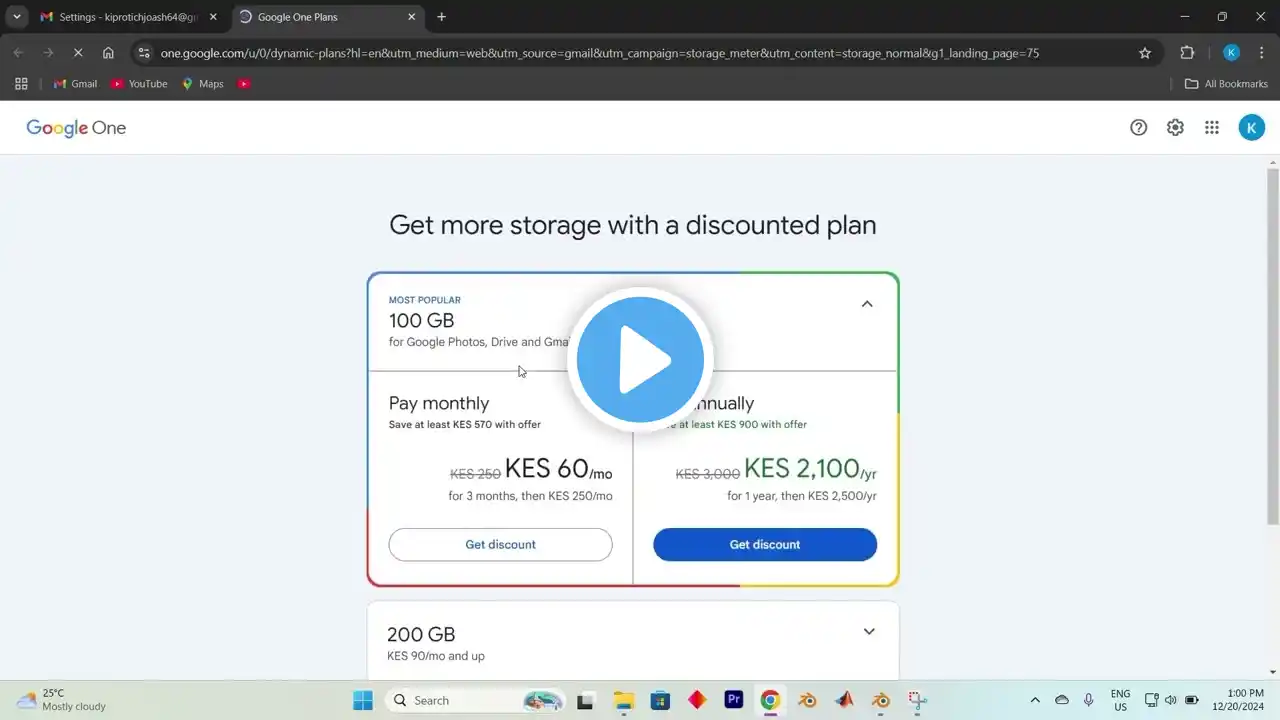Open the All Bookmarks folder
Screen dimensions: 1280x720
1226,84
